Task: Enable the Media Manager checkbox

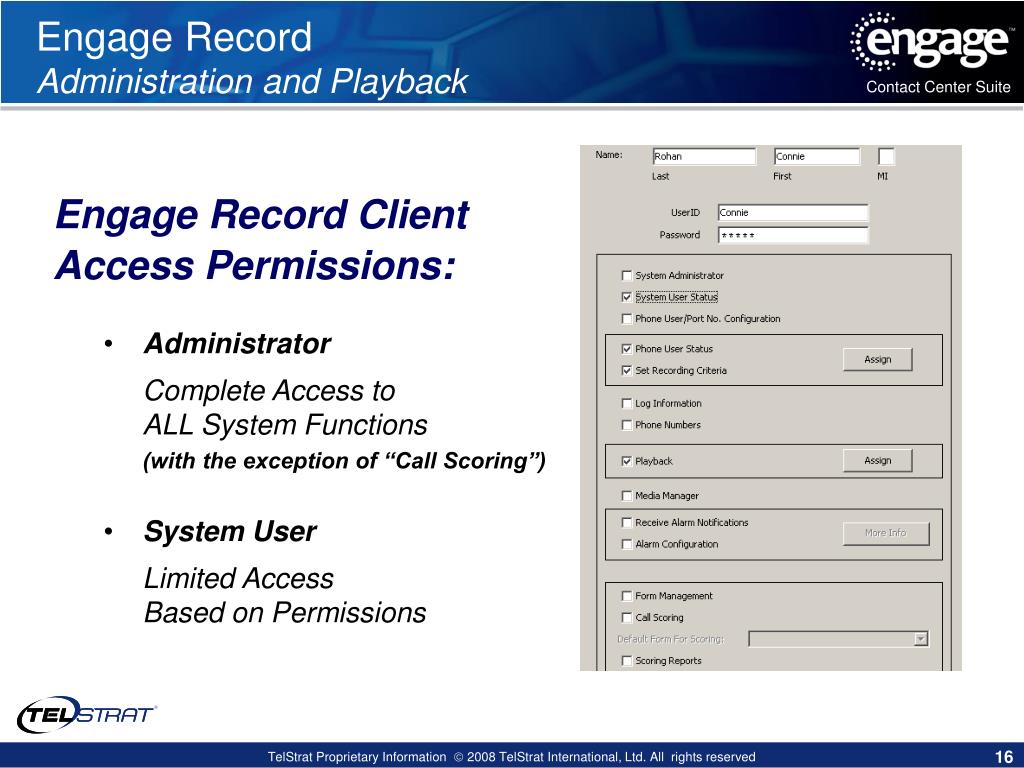Action: coord(627,496)
